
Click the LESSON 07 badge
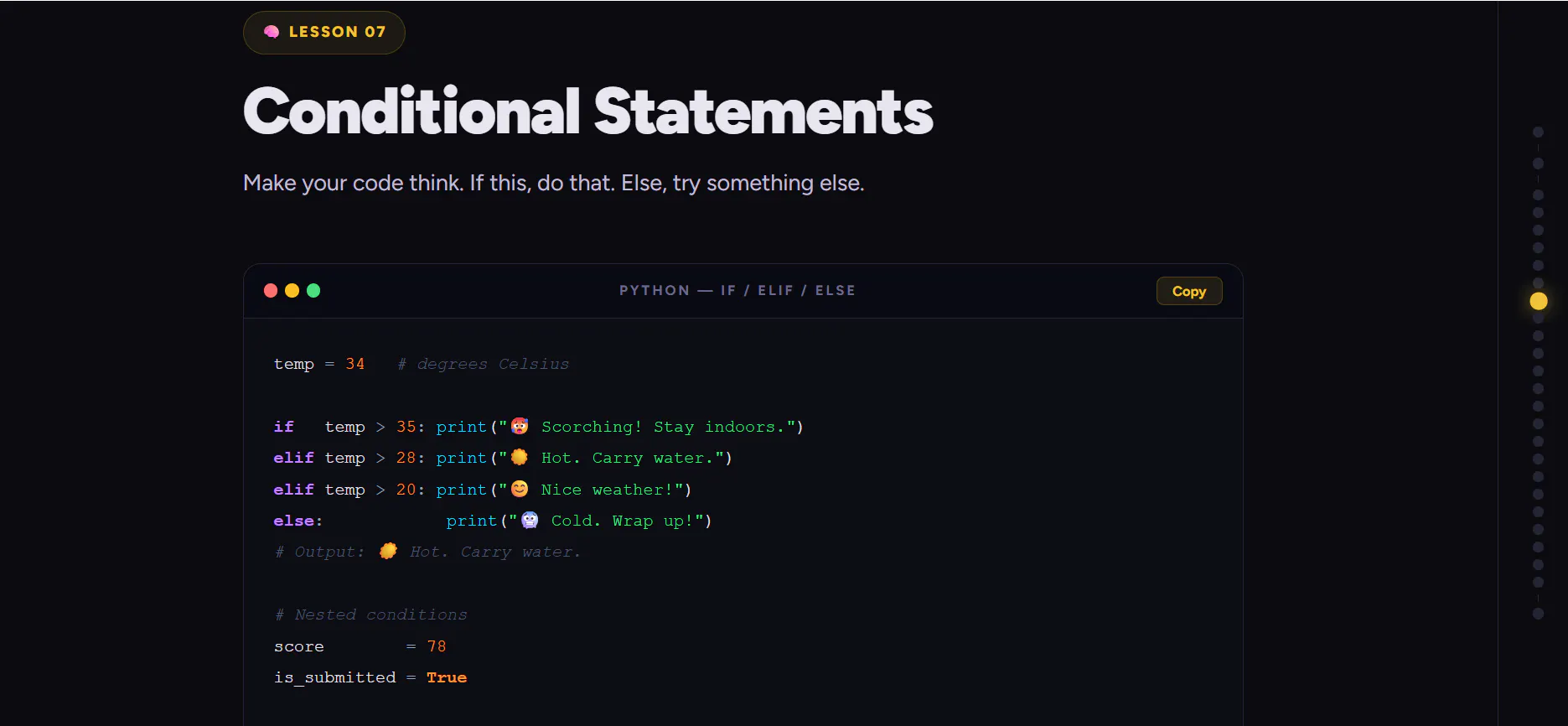(323, 32)
